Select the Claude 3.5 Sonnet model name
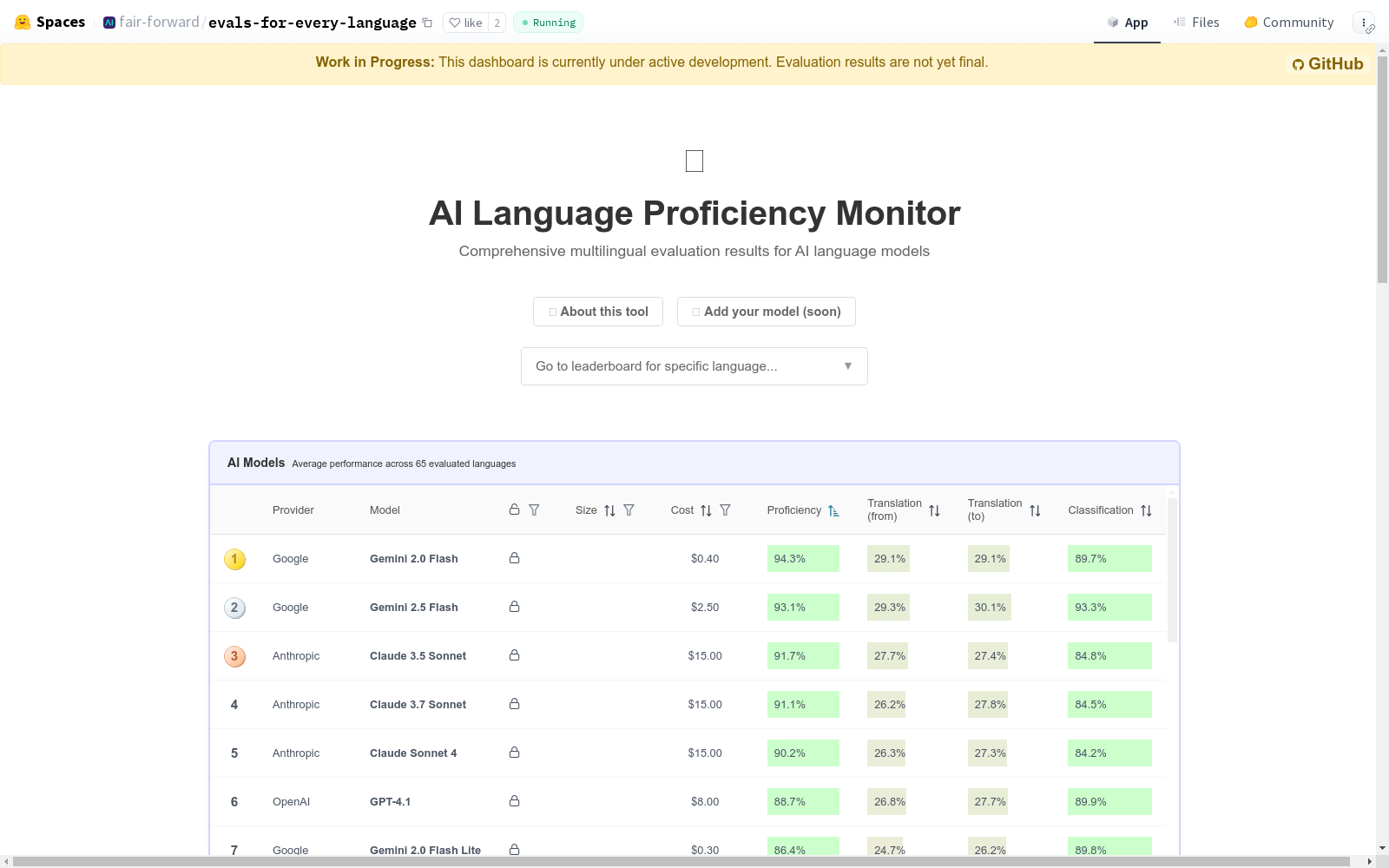 click(418, 656)
